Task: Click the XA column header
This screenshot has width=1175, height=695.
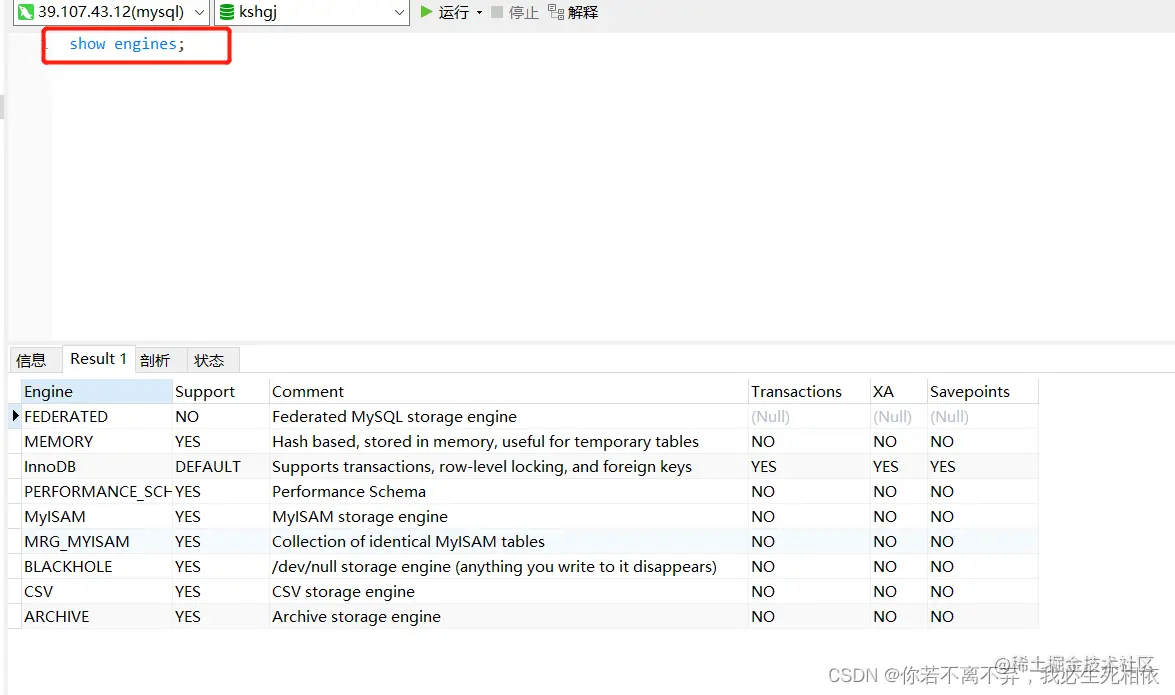Action: coord(898,391)
